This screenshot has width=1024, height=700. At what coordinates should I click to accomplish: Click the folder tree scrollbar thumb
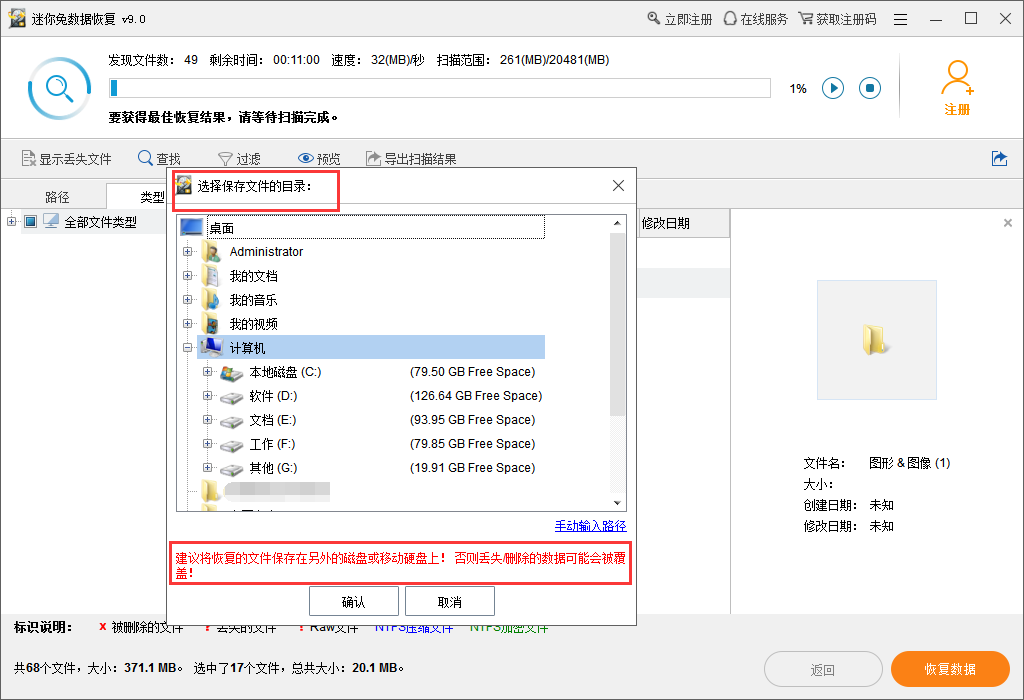(617, 324)
